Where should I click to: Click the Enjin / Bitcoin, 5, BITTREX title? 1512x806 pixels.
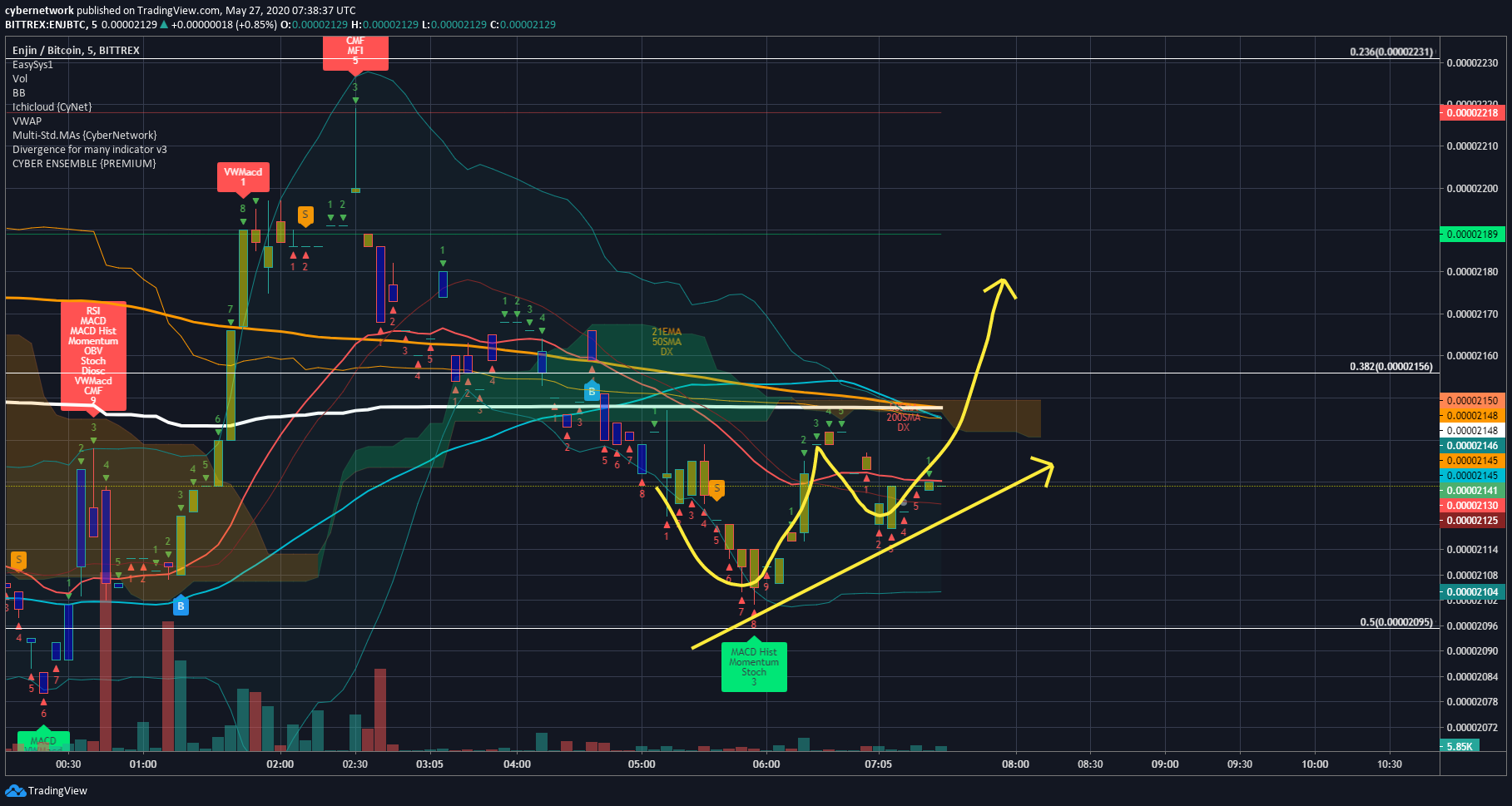point(76,51)
